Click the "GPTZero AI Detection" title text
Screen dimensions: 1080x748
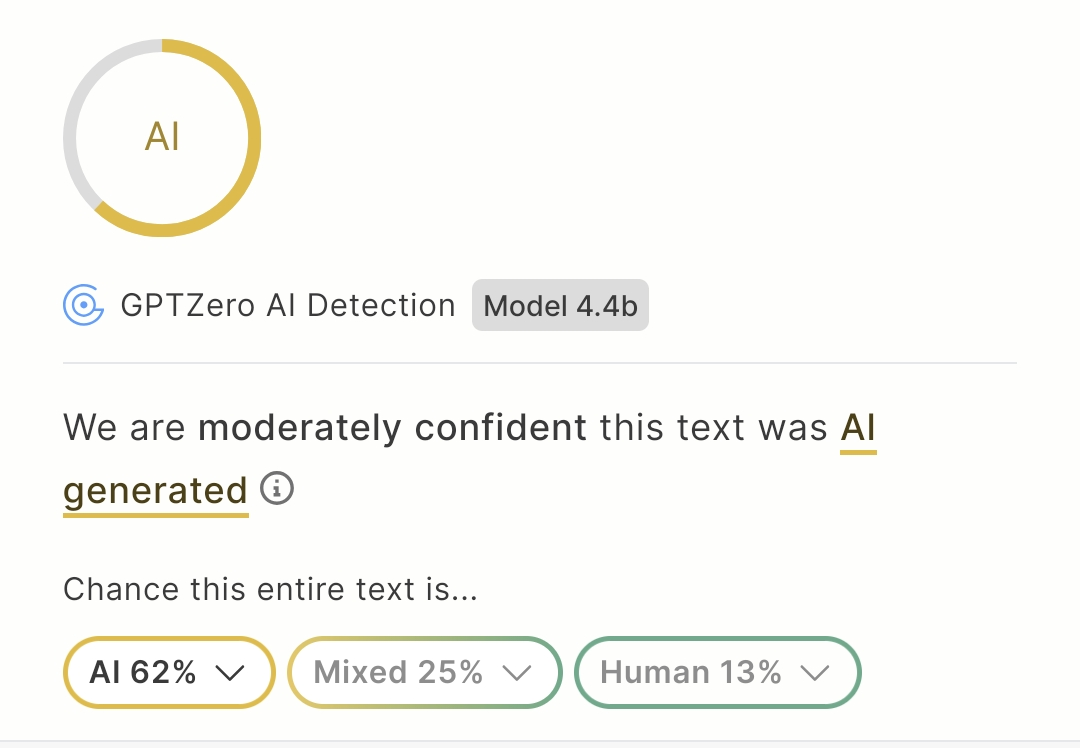pyautogui.click(x=288, y=306)
